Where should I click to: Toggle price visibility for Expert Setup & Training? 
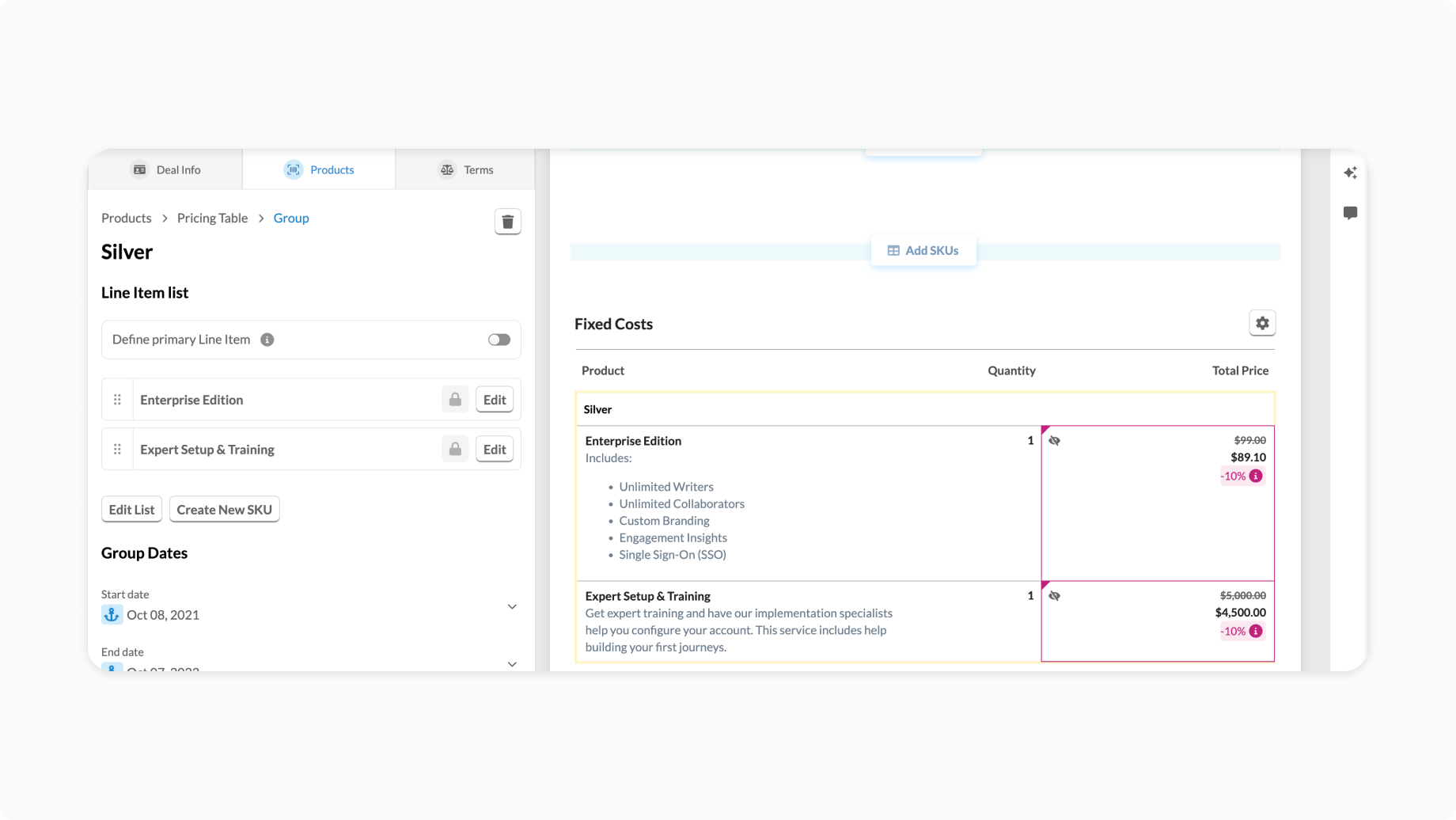[x=1054, y=596]
